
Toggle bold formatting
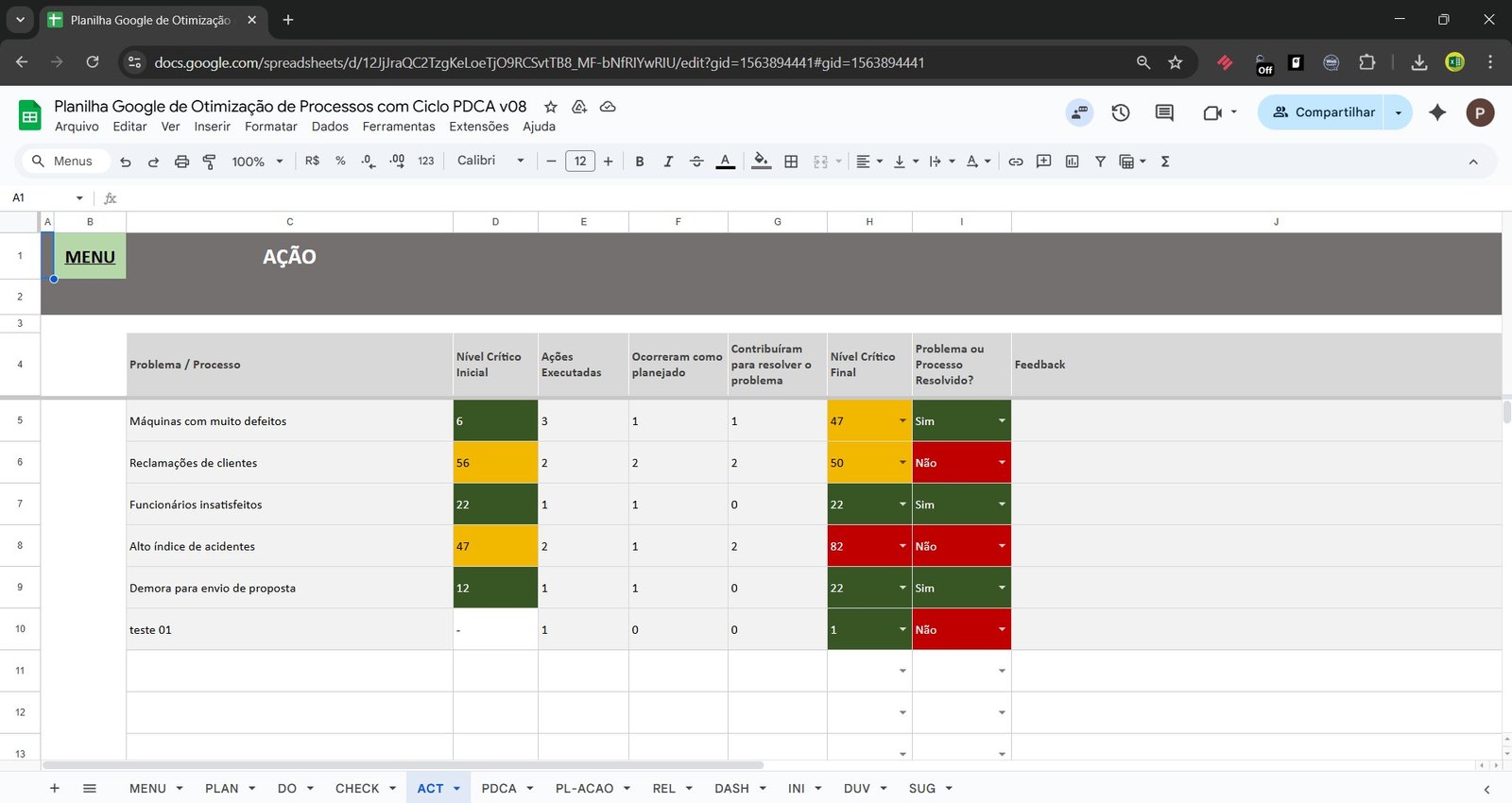tap(640, 162)
